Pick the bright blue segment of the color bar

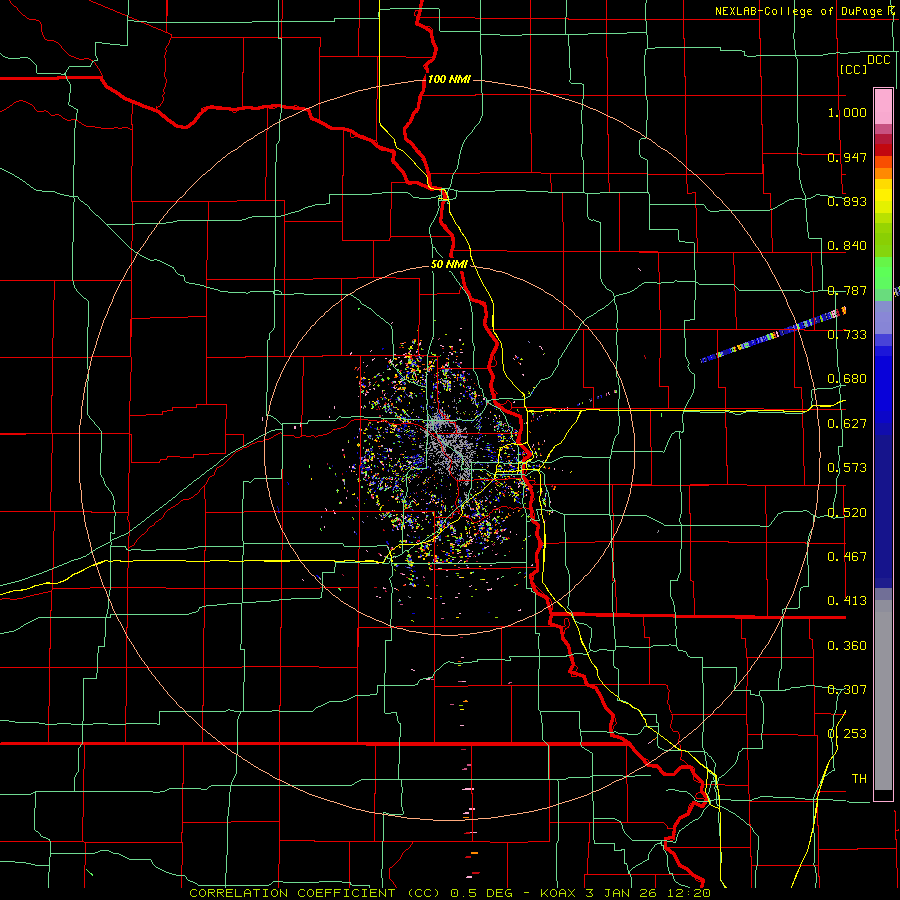[883, 390]
